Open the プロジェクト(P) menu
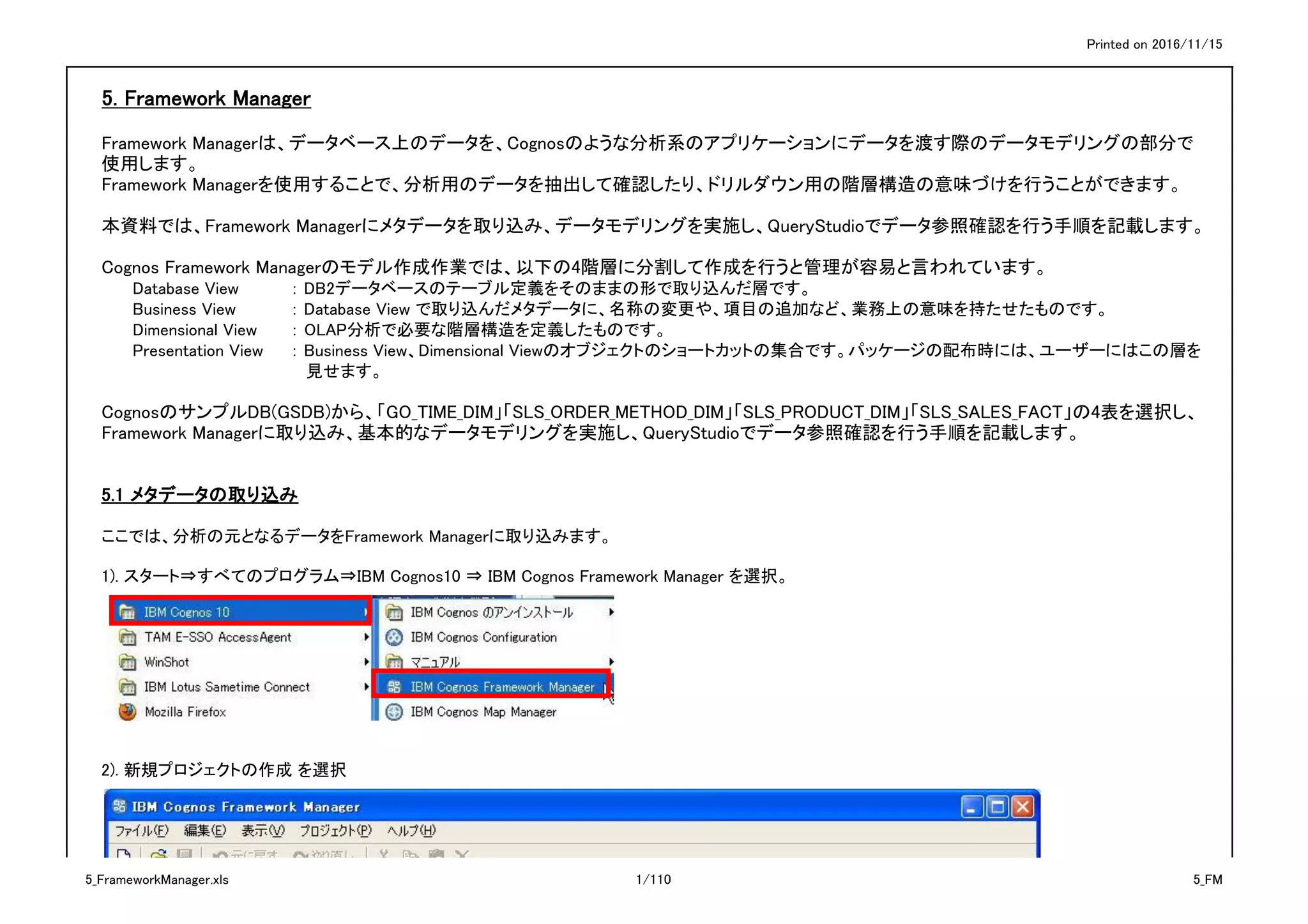 335,830
